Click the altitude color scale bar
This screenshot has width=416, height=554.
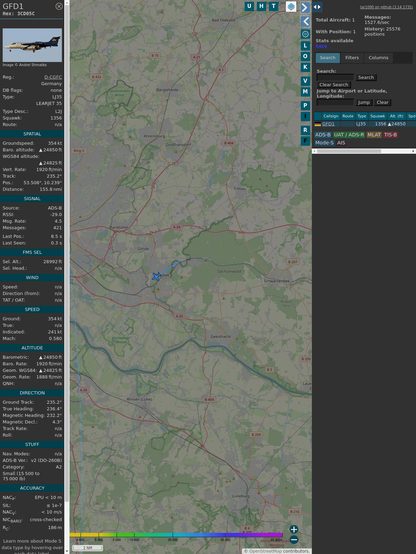[x=176, y=535]
